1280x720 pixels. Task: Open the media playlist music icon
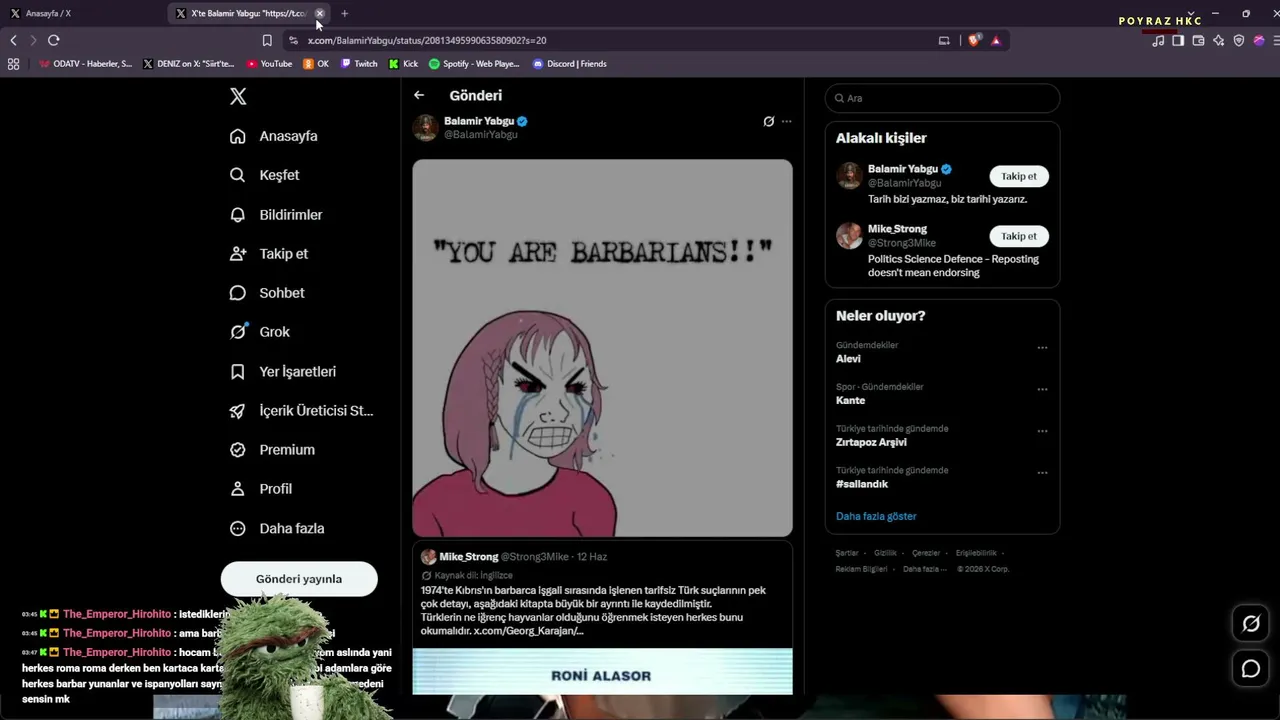coord(1158,40)
